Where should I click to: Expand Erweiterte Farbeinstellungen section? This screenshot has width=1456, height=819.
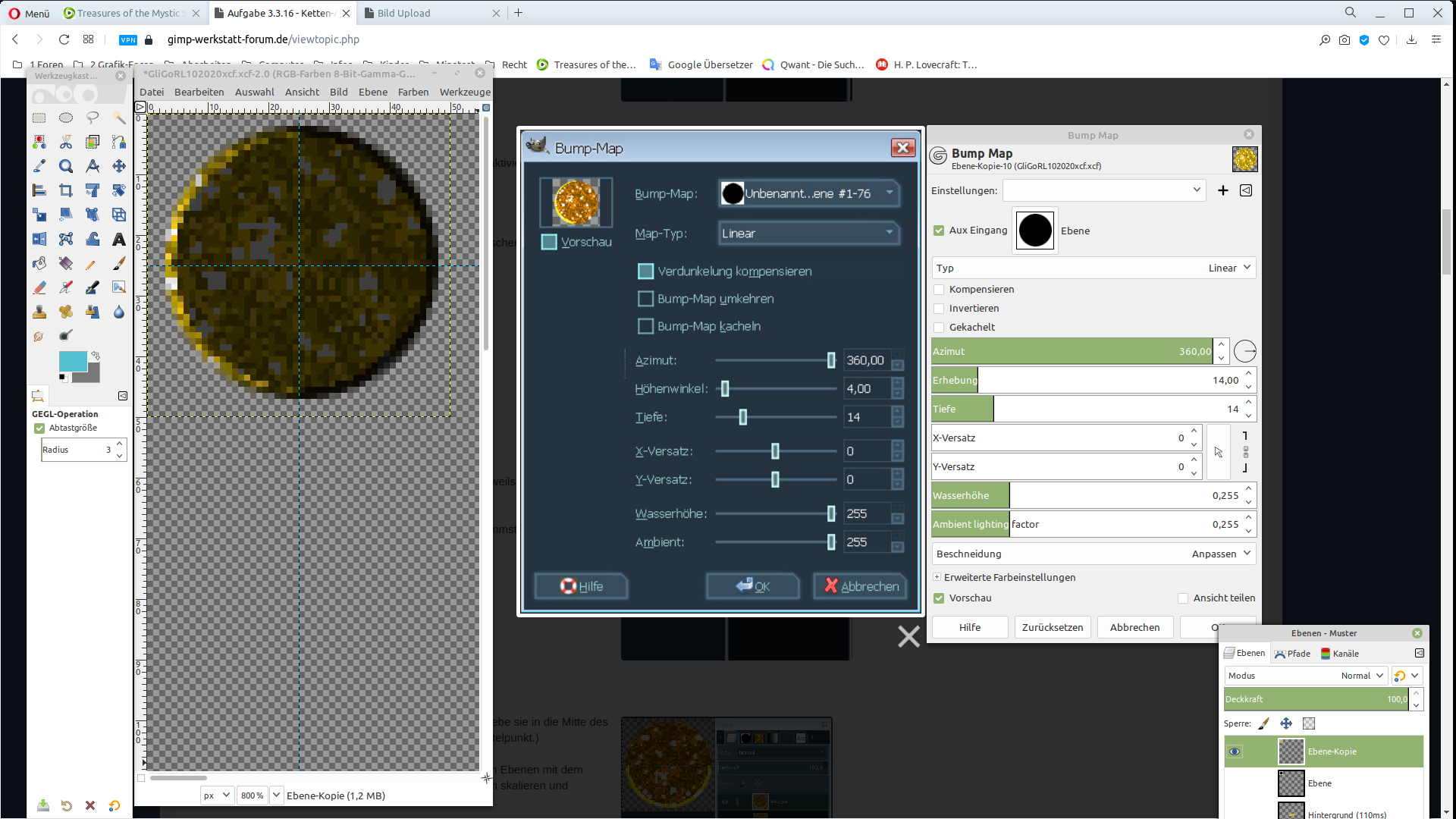(937, 577)
